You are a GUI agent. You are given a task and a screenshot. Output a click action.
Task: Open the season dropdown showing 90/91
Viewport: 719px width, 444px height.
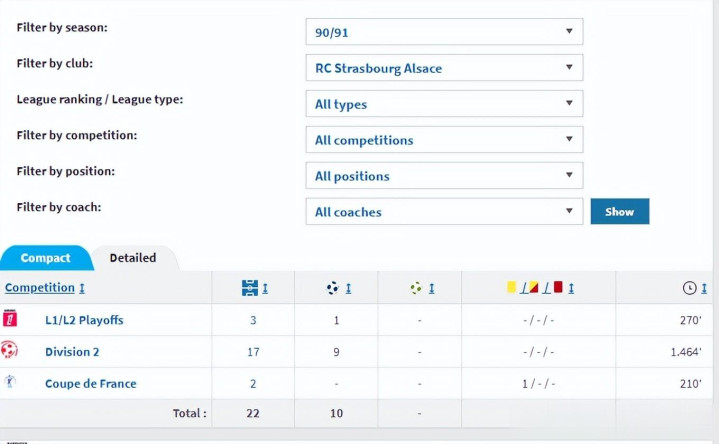(443, 32)
